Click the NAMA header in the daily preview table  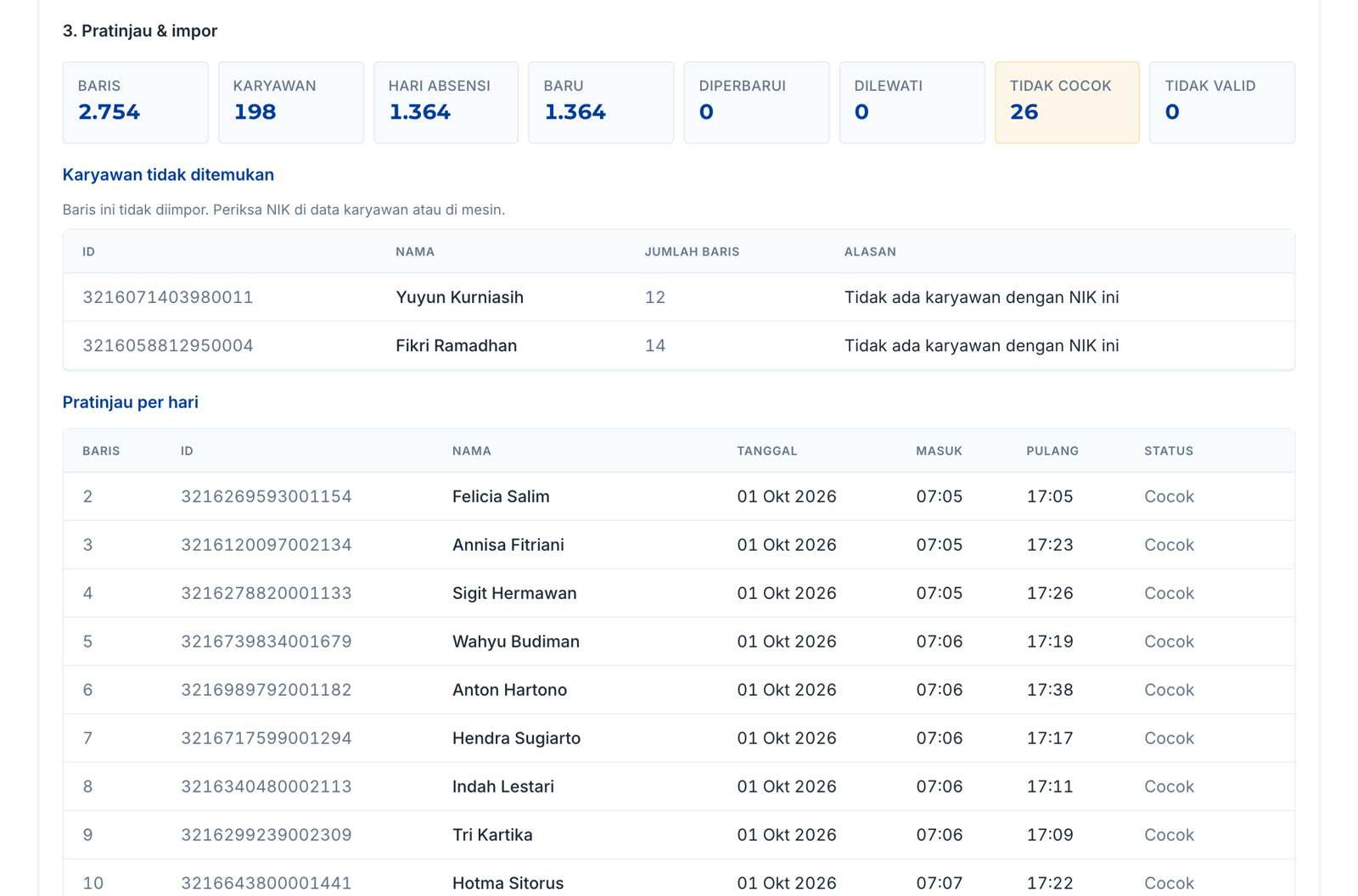point(472,451)
